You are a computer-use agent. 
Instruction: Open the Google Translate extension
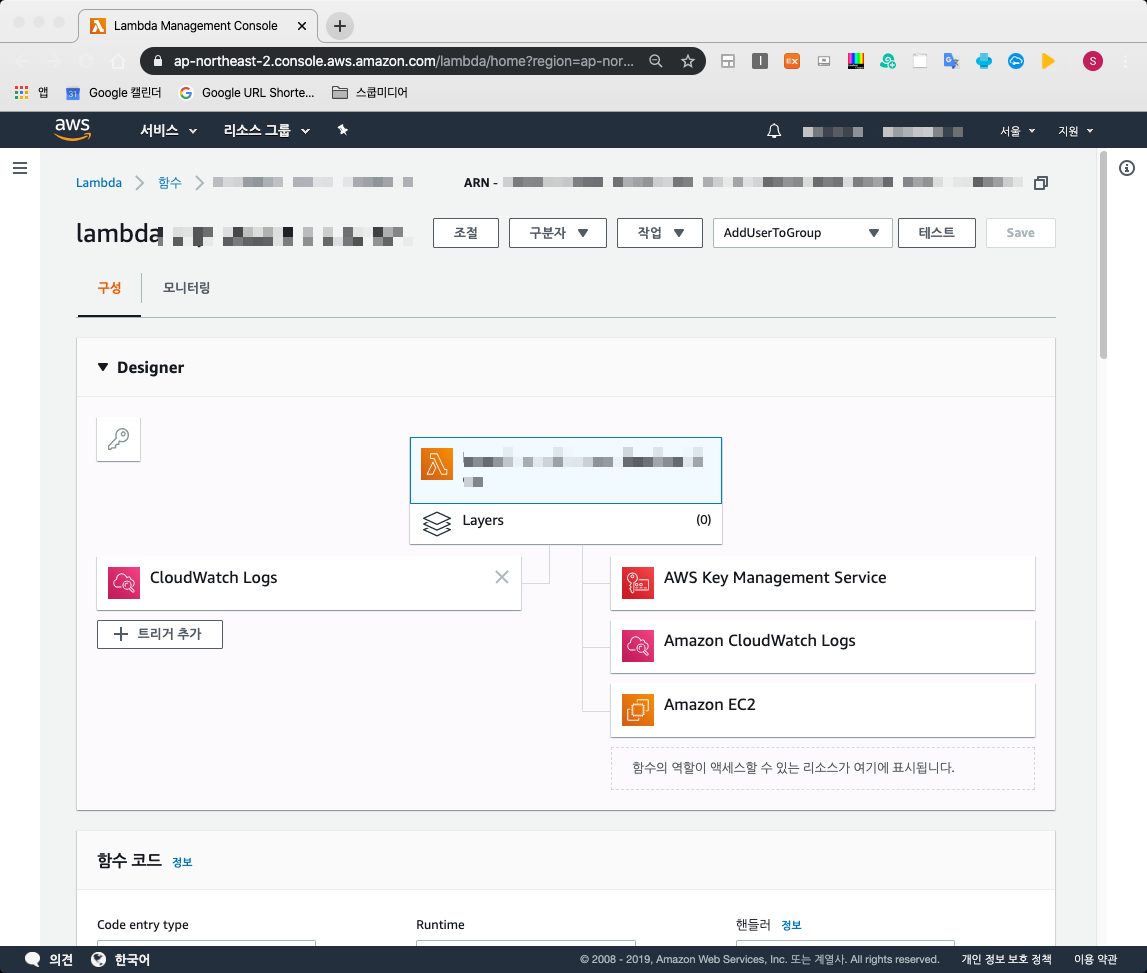pyautogui.click(x=951, y=61)
